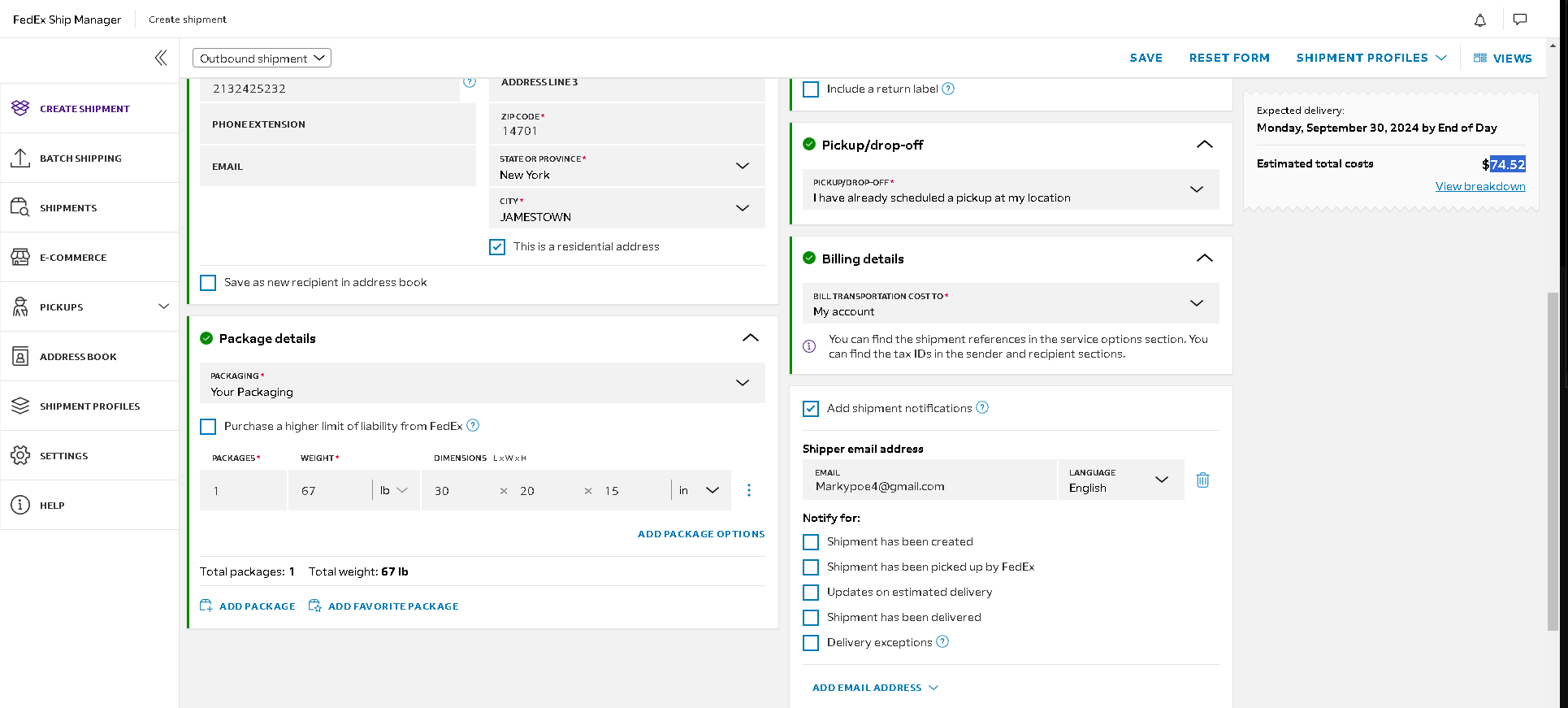Click the Shipment Profiles layers icon
Image resolution: width=1568 pixels, height=708 pixels.
point(20,406)
